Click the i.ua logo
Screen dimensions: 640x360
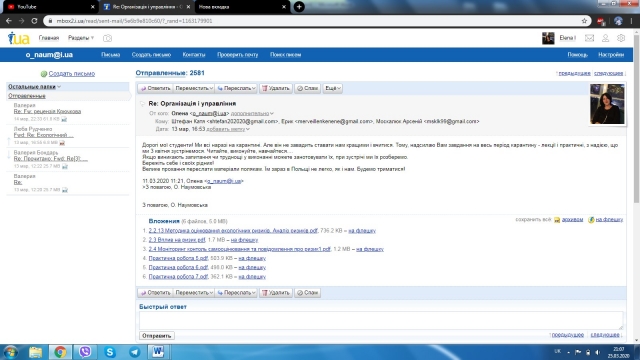click(x=19, y=38)
